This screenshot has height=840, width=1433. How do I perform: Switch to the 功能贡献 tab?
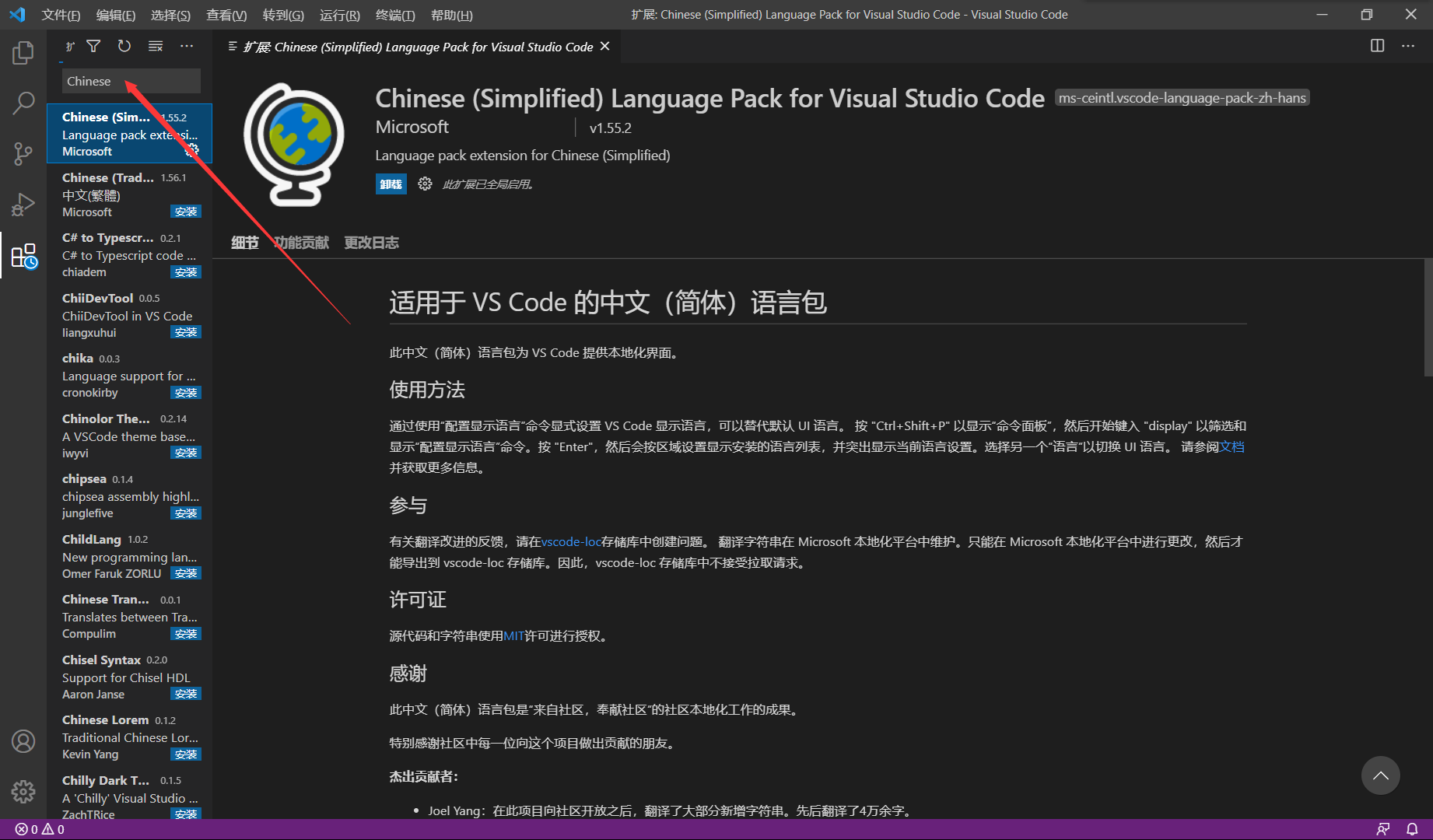pos(301,243)
